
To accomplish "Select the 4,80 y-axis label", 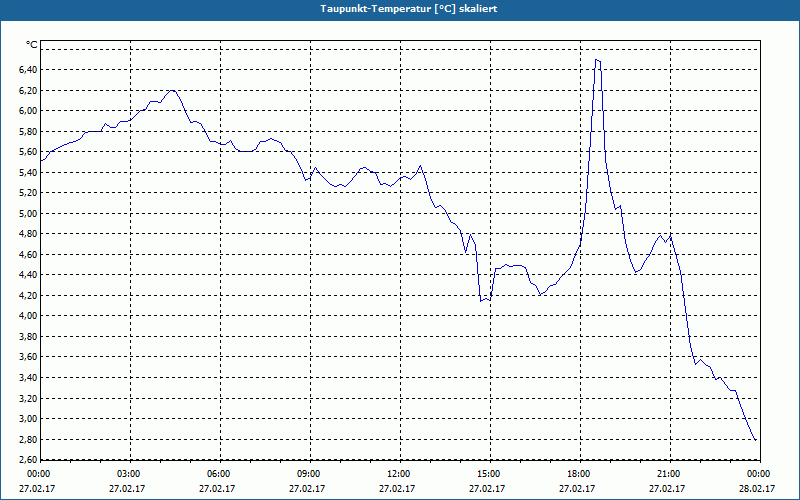I will 28,234.
